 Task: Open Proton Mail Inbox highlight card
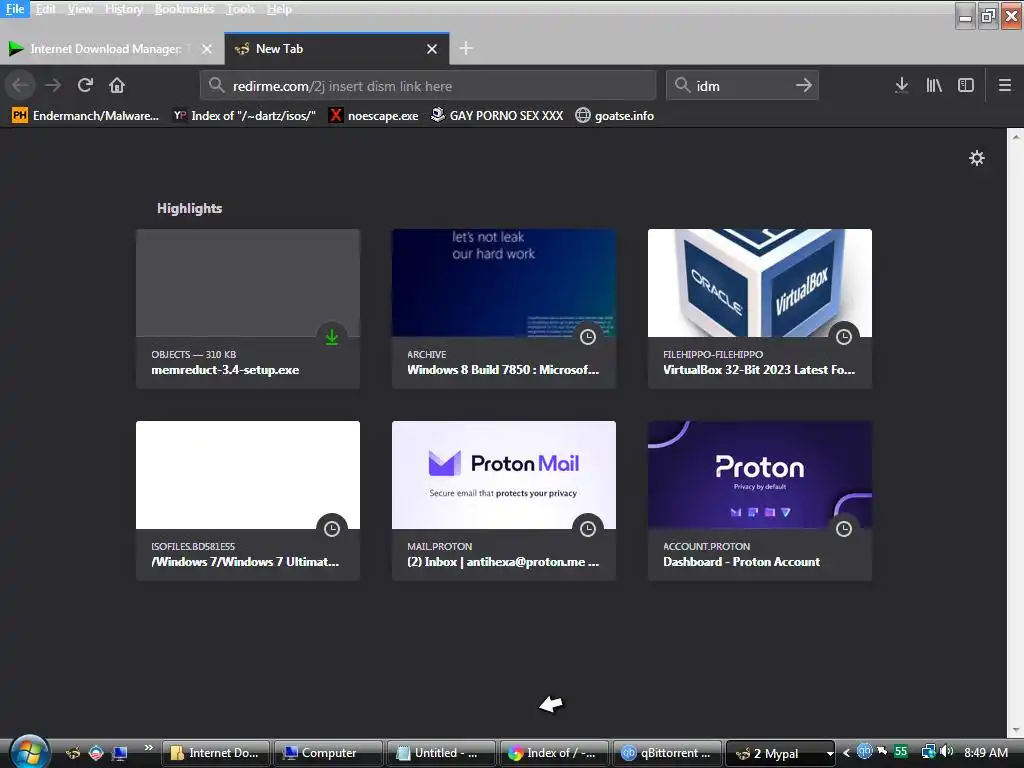504,500
